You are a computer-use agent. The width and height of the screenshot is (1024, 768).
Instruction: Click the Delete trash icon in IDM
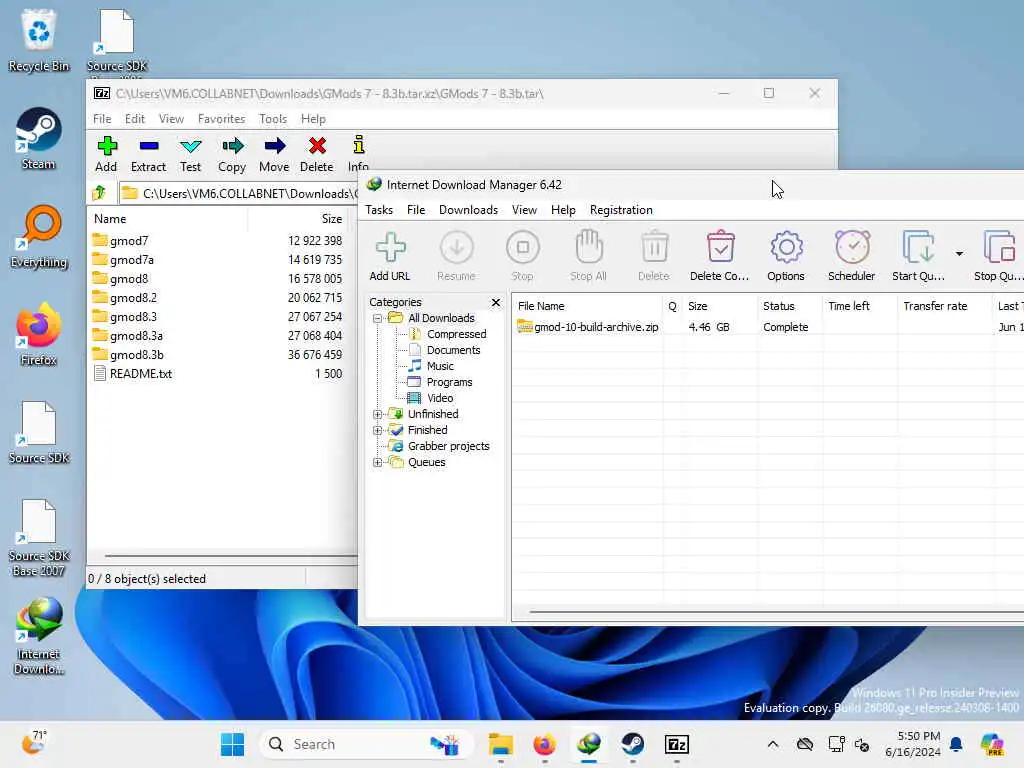pos(654,248)
